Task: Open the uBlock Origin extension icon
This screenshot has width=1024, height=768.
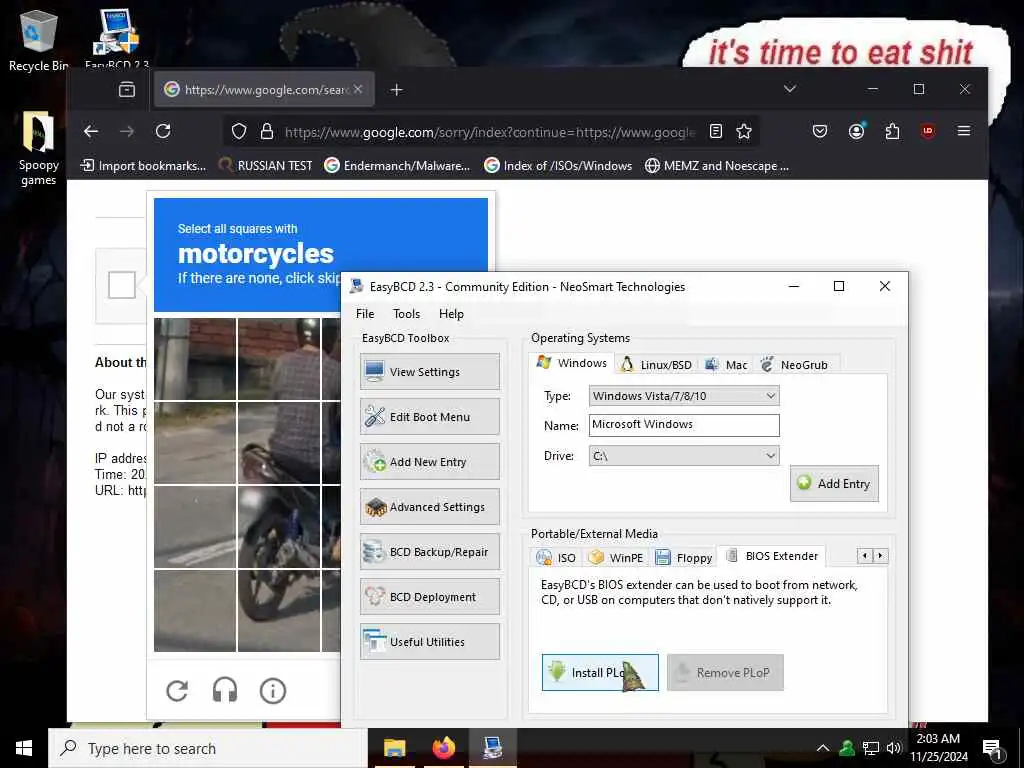Action: tap(928, 131)
